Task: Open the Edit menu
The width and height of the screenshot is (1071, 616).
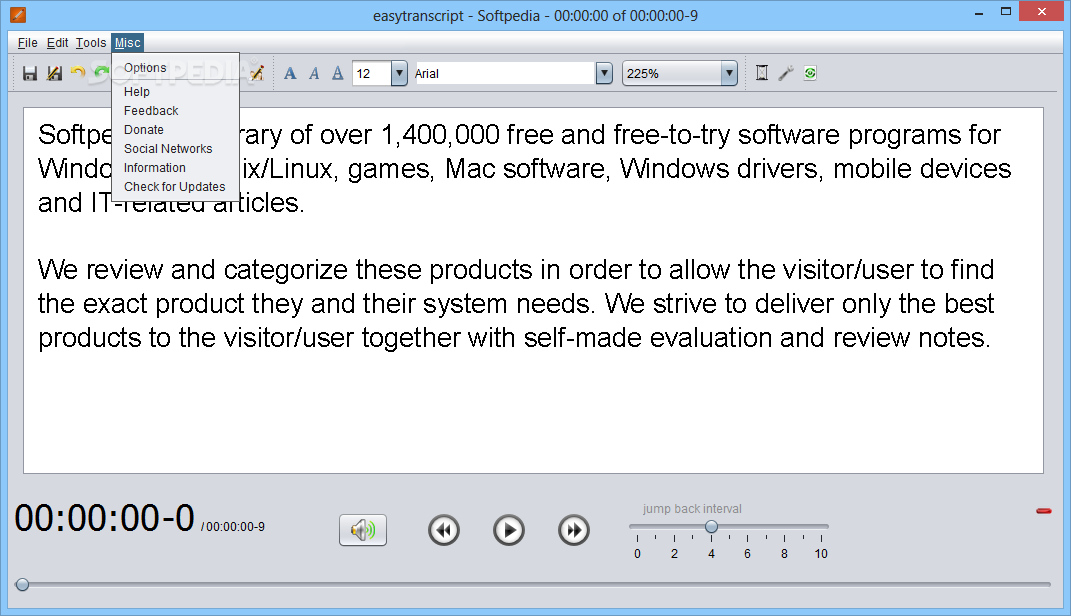Action: 57,43
